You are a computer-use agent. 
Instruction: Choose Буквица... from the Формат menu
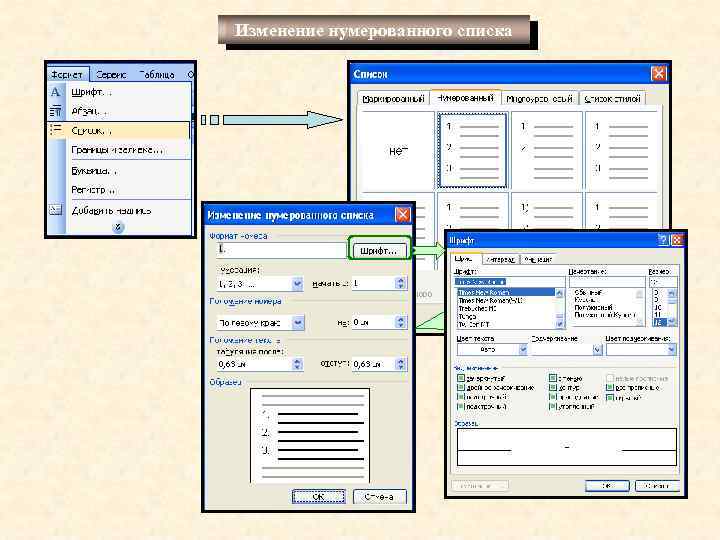pyautogui.click(x=94, y=171)
